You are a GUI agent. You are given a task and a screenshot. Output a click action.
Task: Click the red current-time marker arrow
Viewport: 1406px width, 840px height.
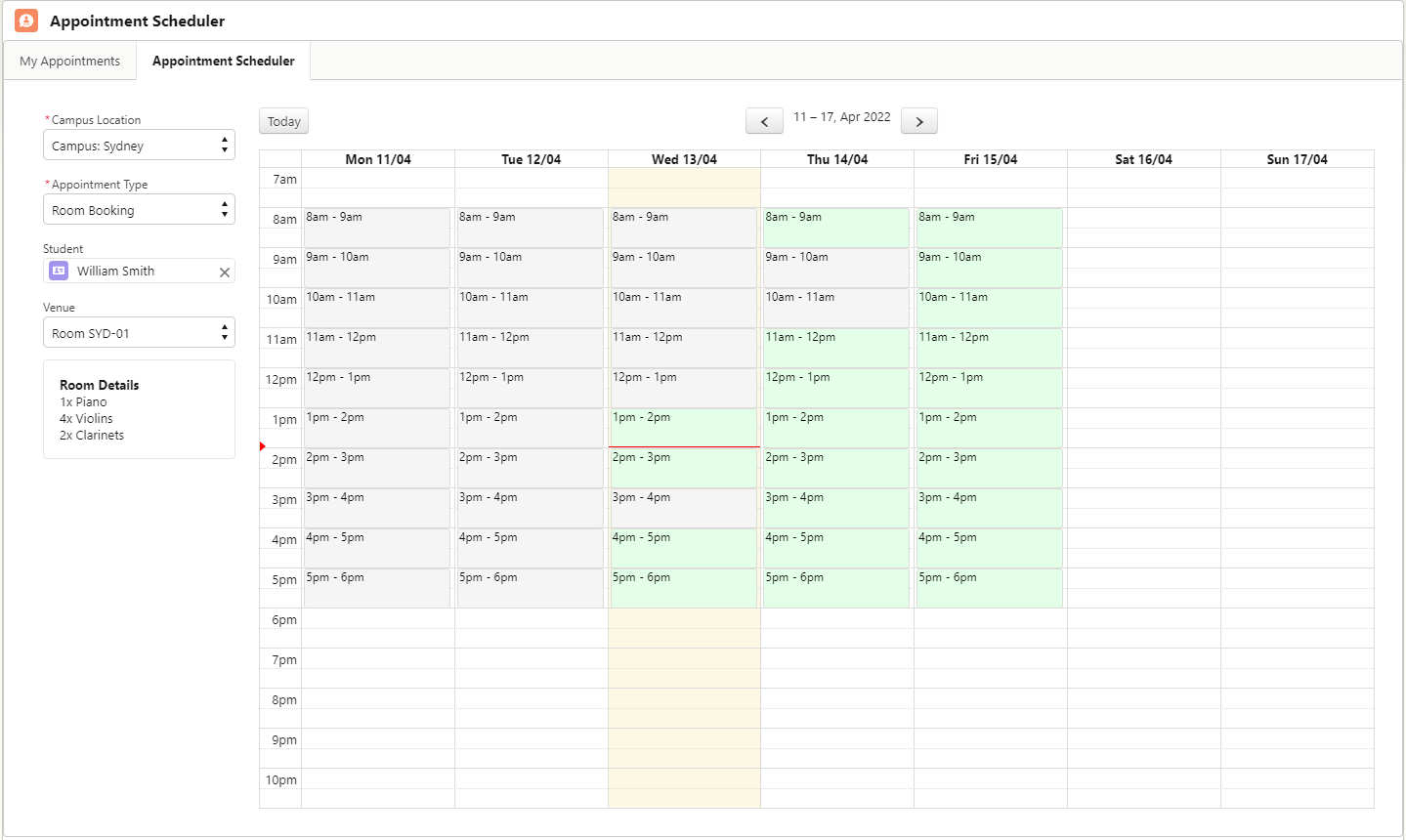pos(263,446)
